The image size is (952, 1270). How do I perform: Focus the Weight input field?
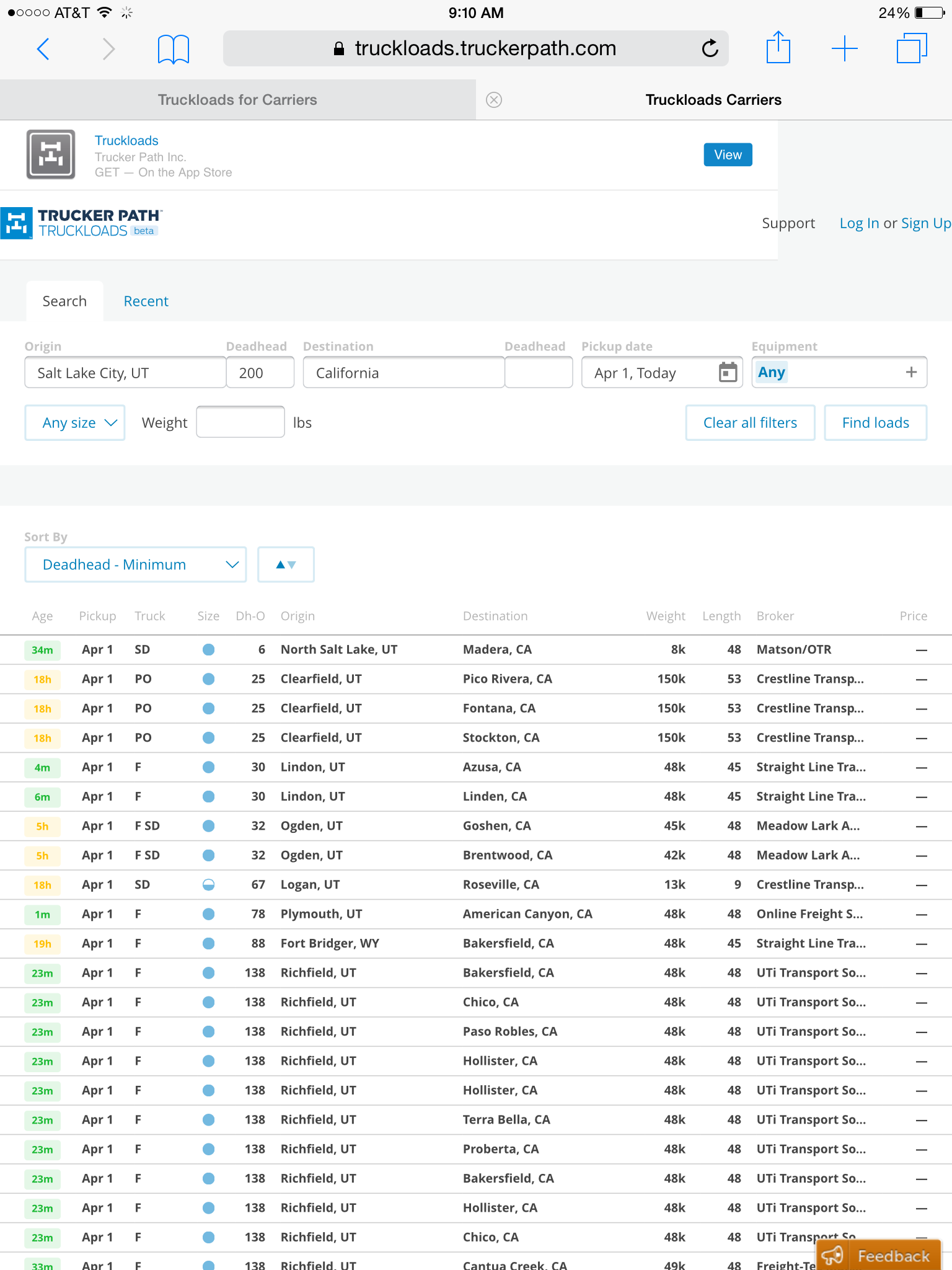click(x=240, y=422)
